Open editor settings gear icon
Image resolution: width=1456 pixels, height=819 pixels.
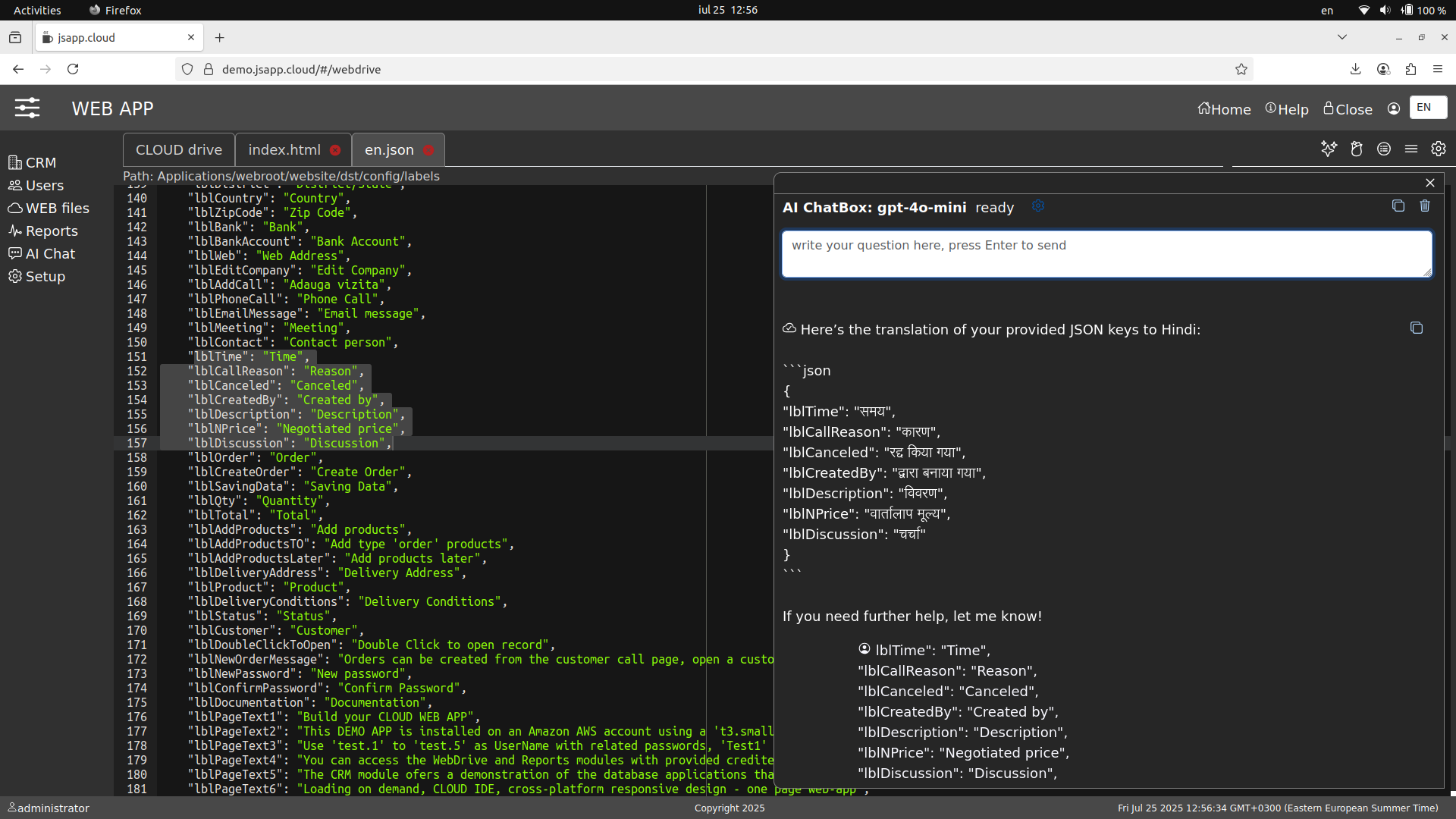[1439, 149]
